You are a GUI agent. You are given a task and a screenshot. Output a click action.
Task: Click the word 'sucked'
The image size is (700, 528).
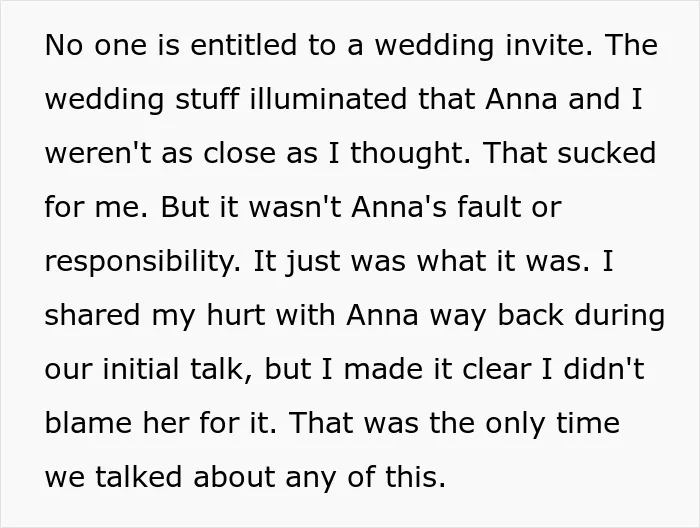click(x=607, y=153)
